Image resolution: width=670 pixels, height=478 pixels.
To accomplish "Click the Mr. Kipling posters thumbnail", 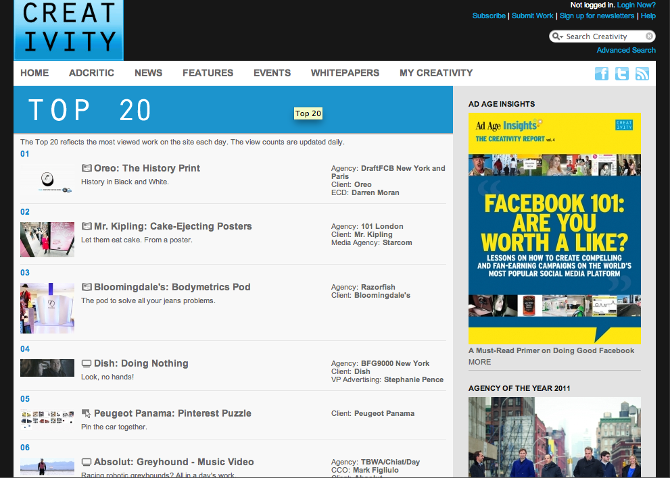I will click(x=47, y=239).
